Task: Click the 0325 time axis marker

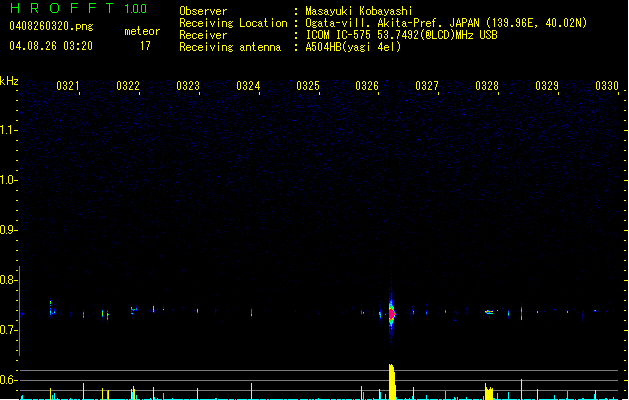Action: tap(308, 86)
